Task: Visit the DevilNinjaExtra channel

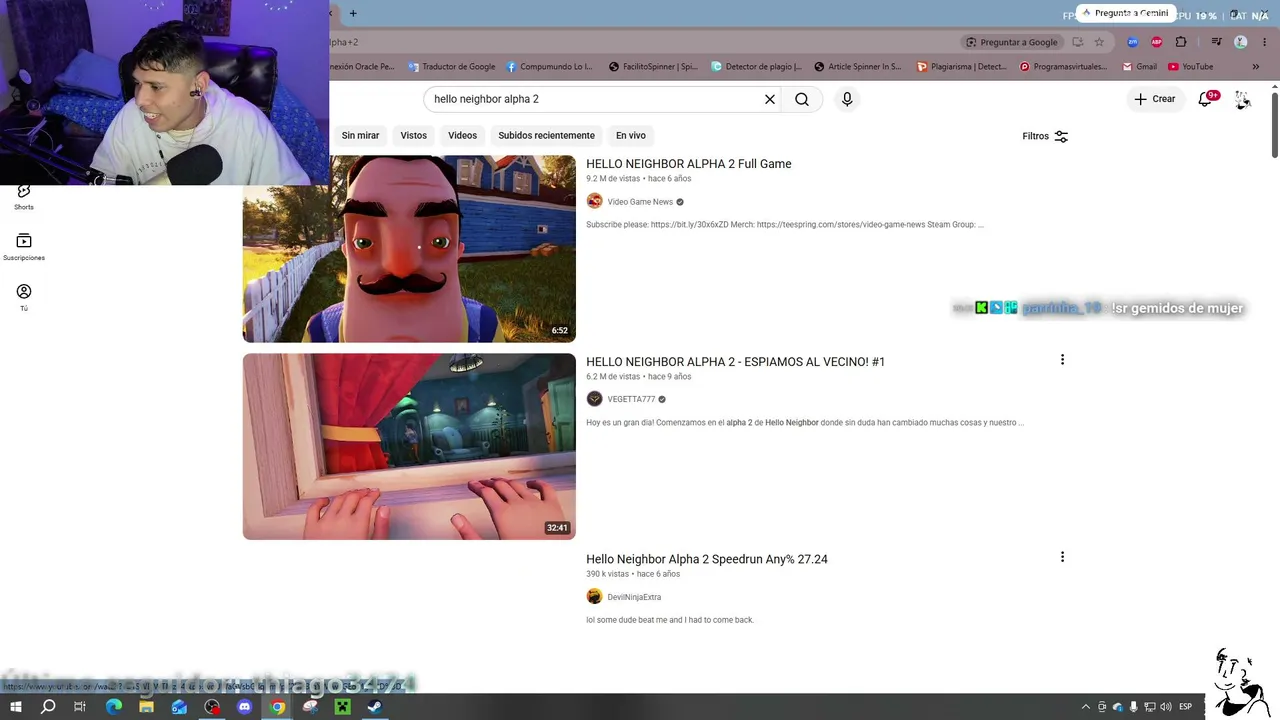Action: (x=634, y=597)
